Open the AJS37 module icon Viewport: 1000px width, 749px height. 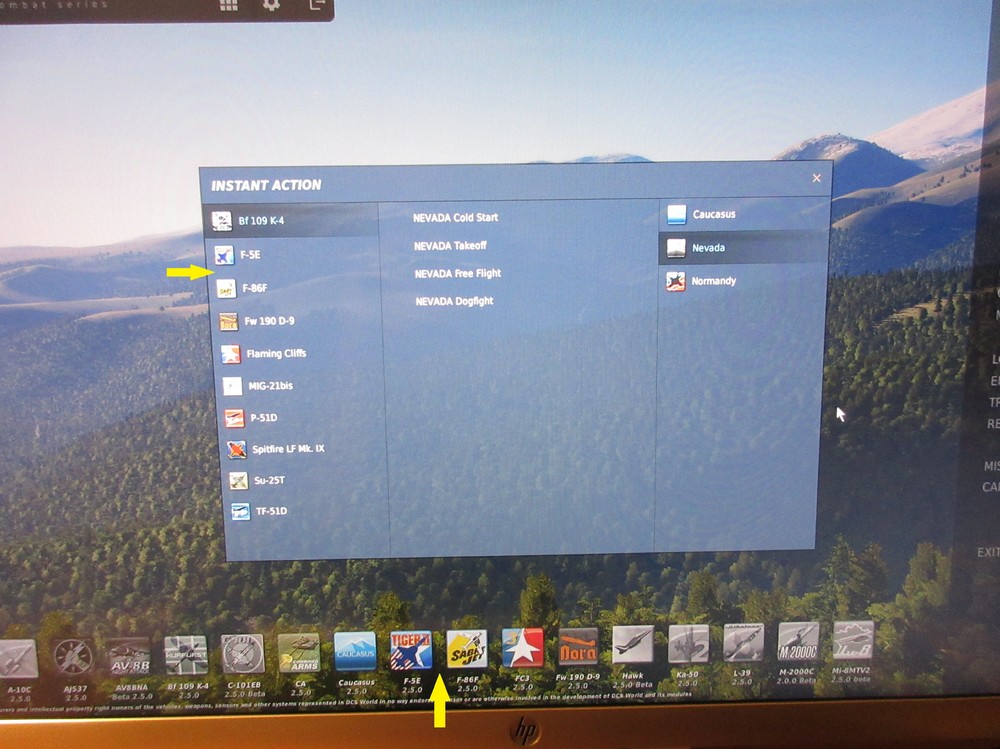[73, 657]
